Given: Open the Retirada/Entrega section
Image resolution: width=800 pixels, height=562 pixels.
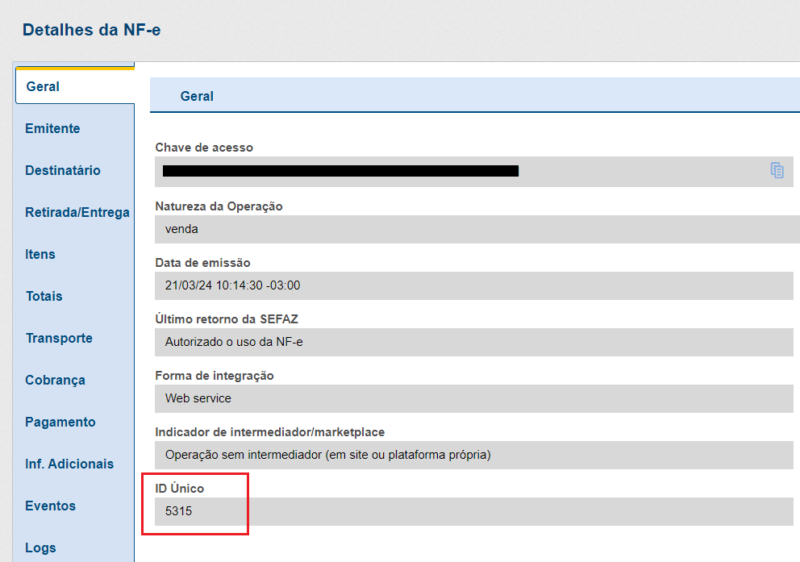Looking at the screenshot, I should (x=77, y=213).
